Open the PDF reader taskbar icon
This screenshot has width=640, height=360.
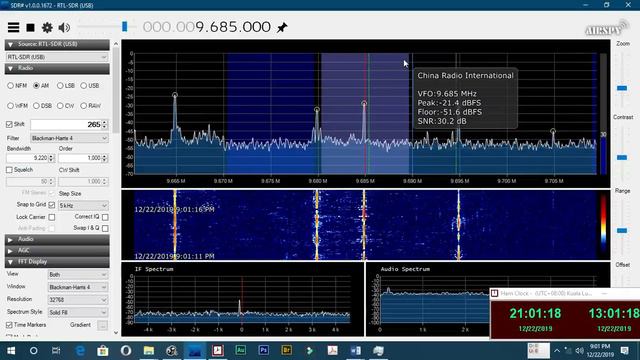332,351
